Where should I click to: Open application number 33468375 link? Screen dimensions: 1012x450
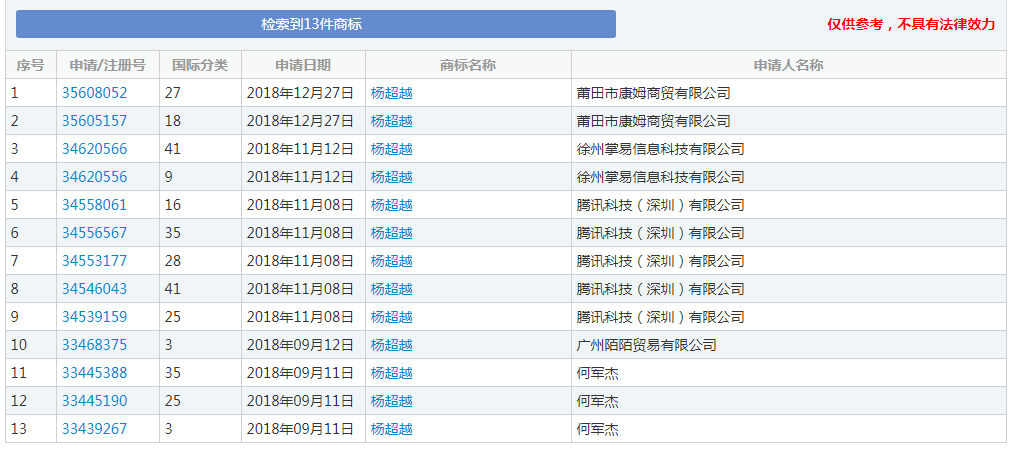click(x=95, y=345)
